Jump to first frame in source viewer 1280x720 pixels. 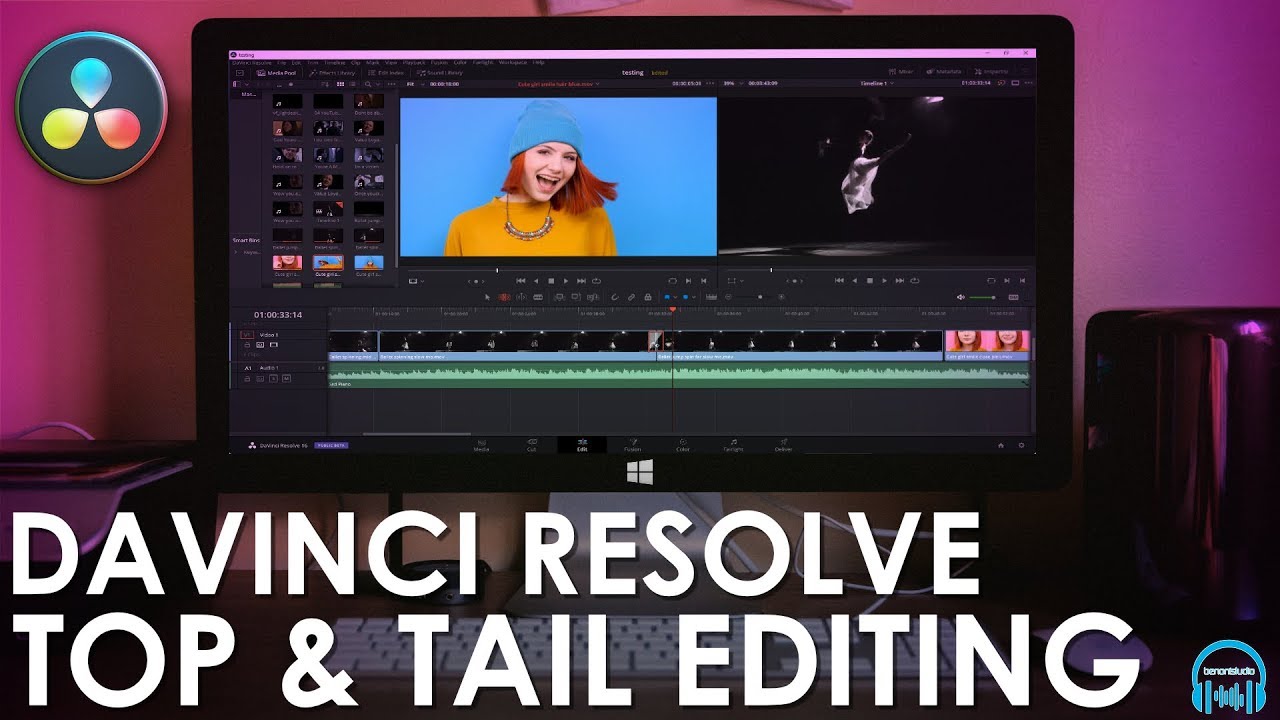click(x=520, y=280)
